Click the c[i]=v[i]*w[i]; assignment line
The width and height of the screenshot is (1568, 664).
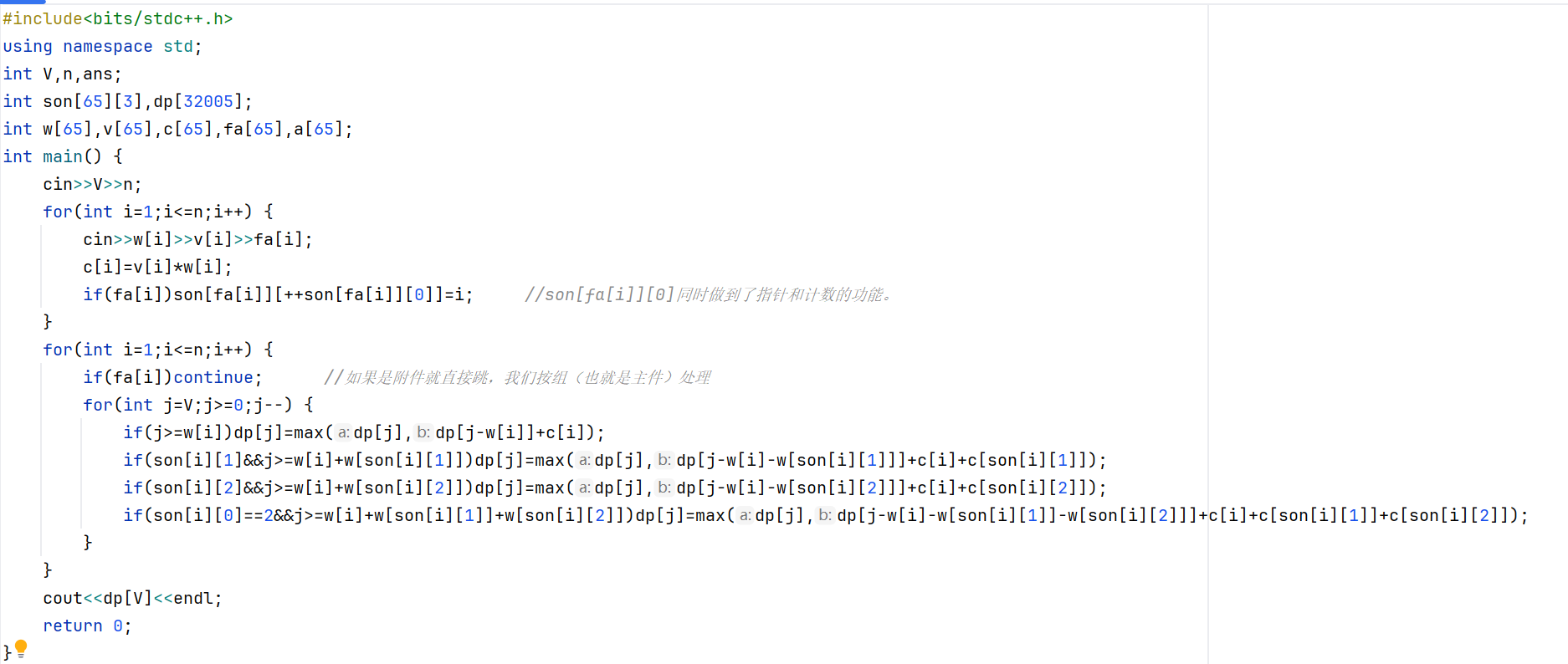click(x=157, y=267)
